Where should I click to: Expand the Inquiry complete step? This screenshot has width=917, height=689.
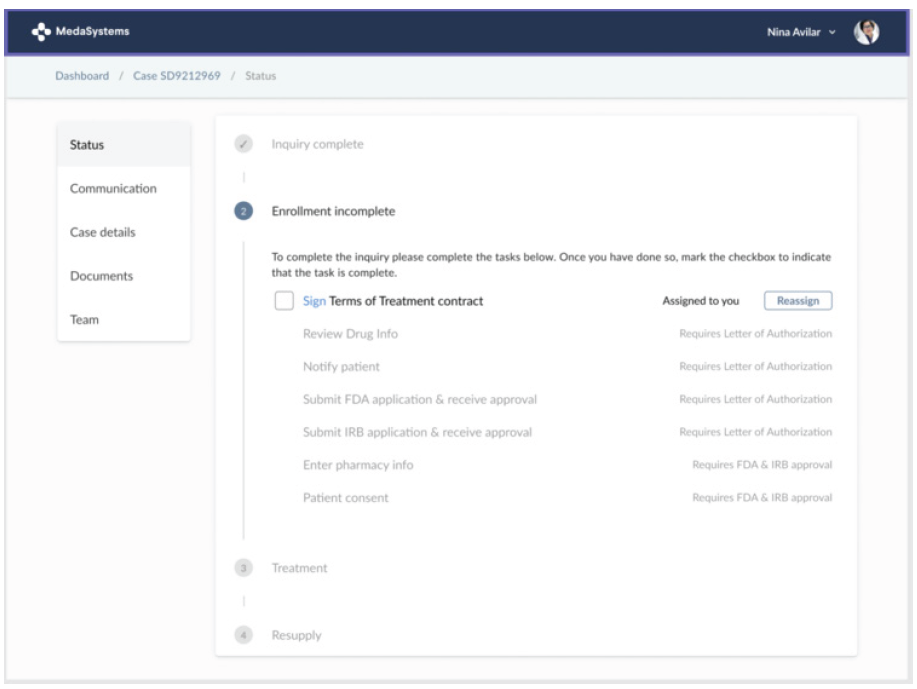coord(317,144)
